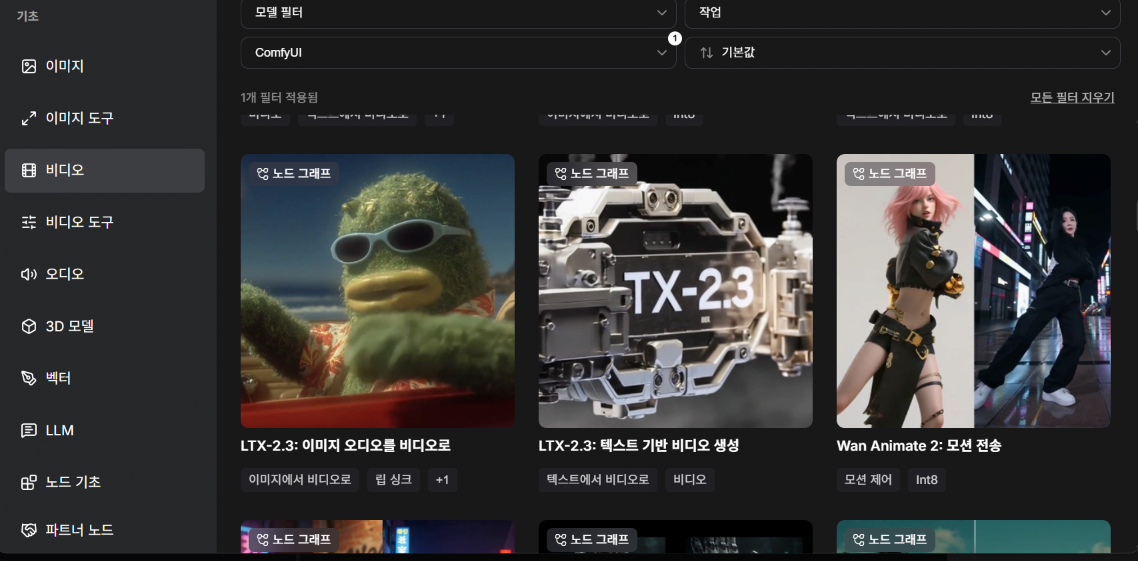The height and width of the screenshot is (561, 1138).
Task: Click the 이미지 sidebar icon
Action: 29,67
